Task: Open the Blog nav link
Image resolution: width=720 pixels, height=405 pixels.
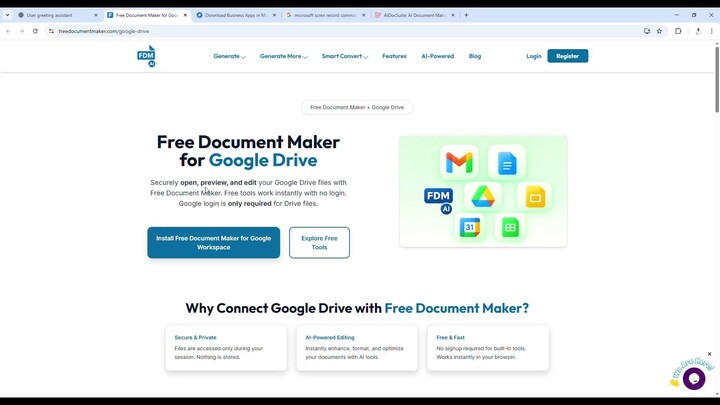Action: (475, 56)
